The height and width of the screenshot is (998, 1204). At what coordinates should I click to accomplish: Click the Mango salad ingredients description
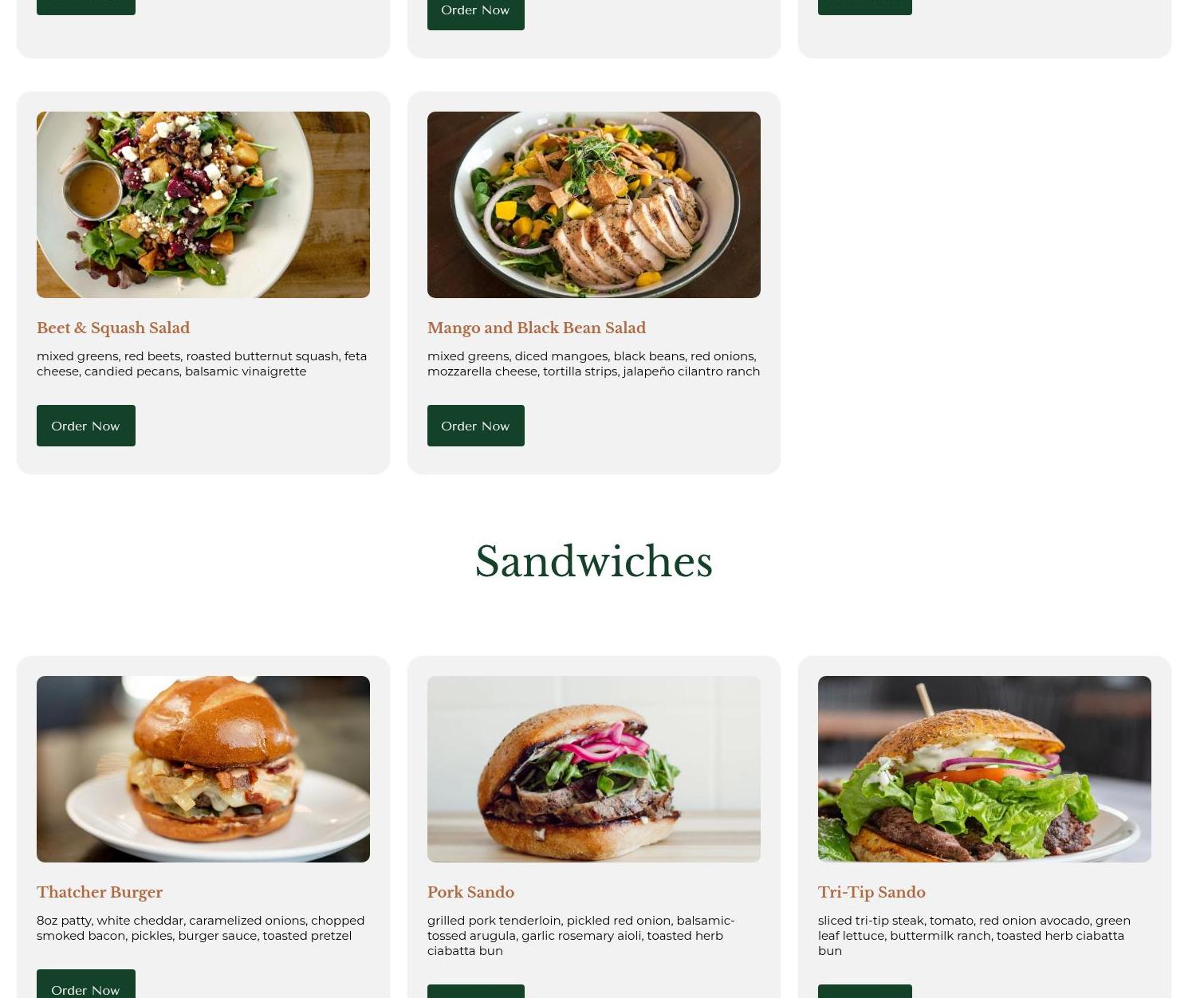(594, 363)
